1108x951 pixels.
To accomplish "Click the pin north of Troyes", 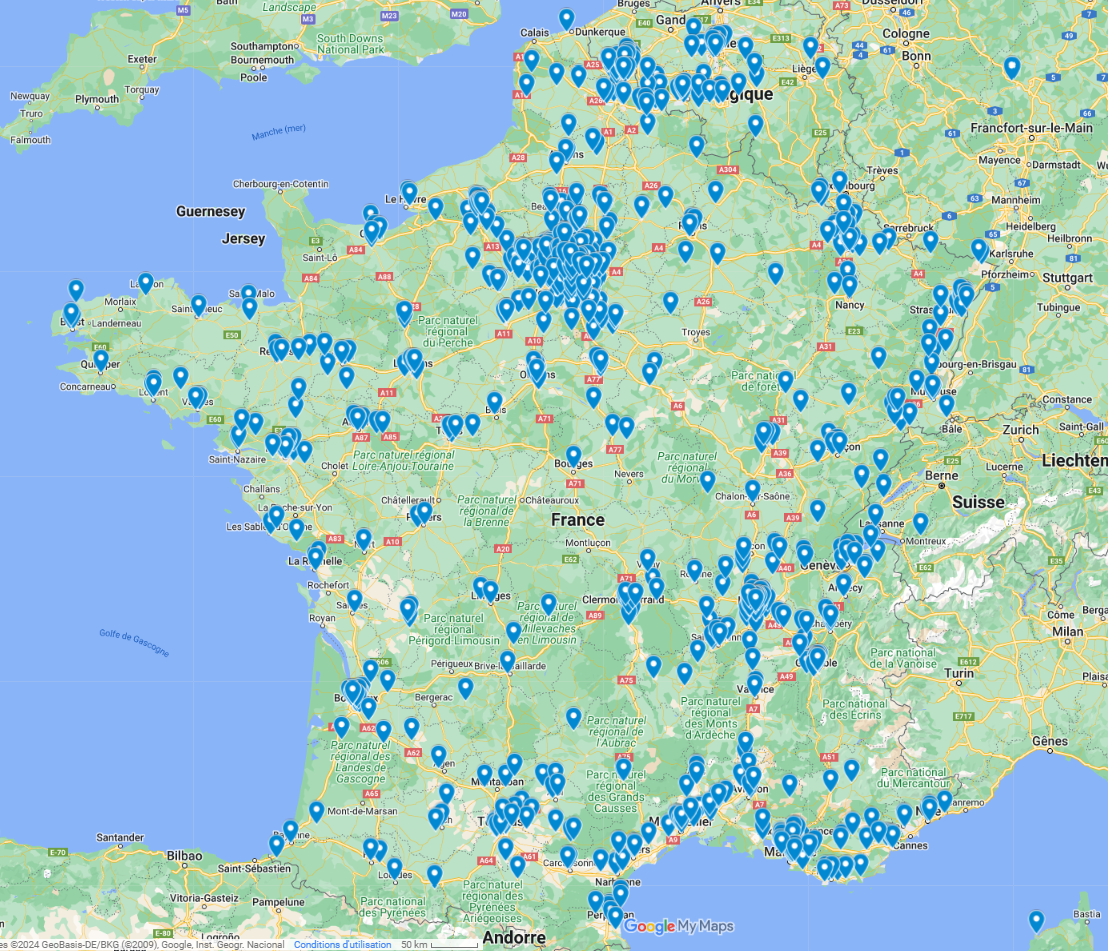I will (670, 300).
